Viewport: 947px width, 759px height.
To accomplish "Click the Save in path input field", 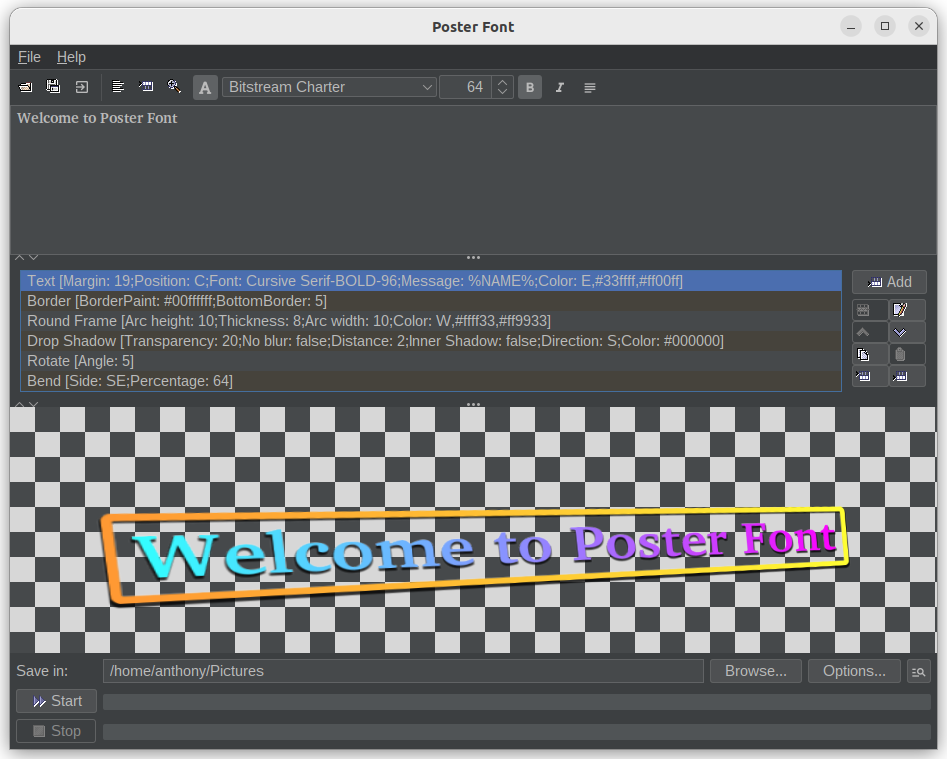I will pos(403,671).
